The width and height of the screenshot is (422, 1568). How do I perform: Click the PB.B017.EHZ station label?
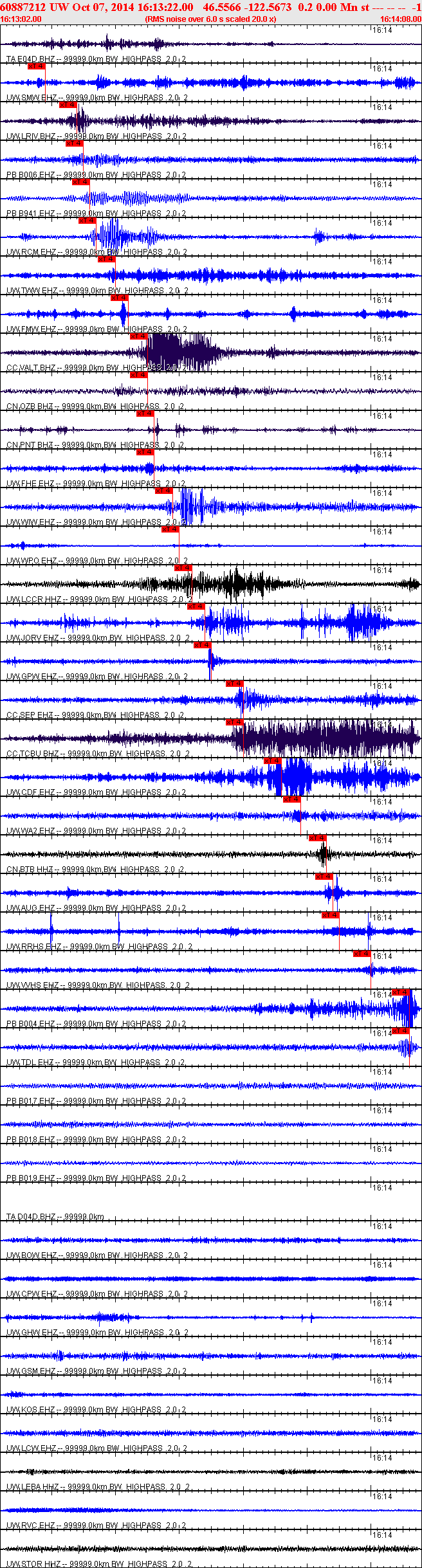pyautogui.click(x=30, y=1101)
